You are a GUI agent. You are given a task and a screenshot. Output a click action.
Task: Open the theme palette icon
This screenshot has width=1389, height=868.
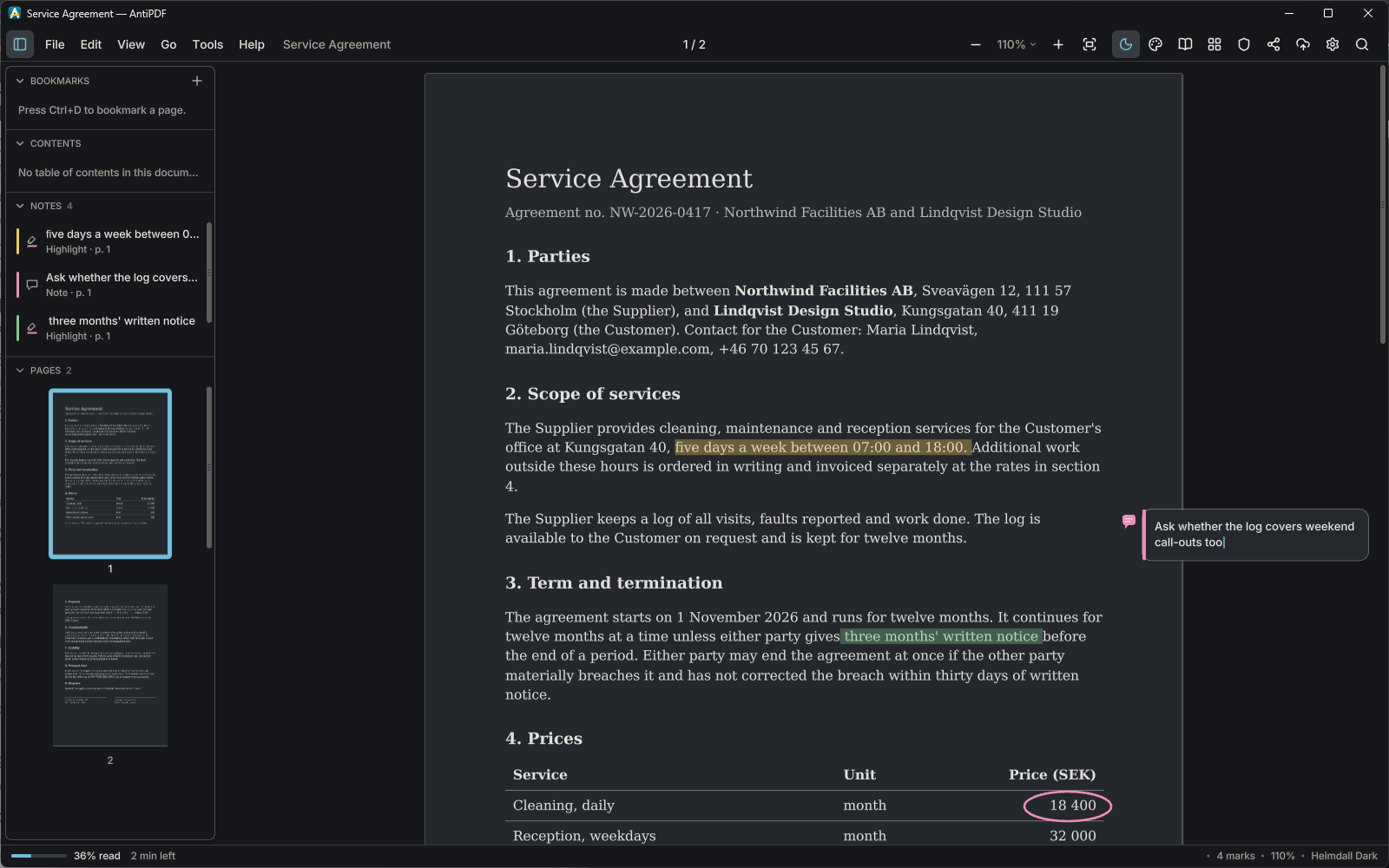(1155, 44)
